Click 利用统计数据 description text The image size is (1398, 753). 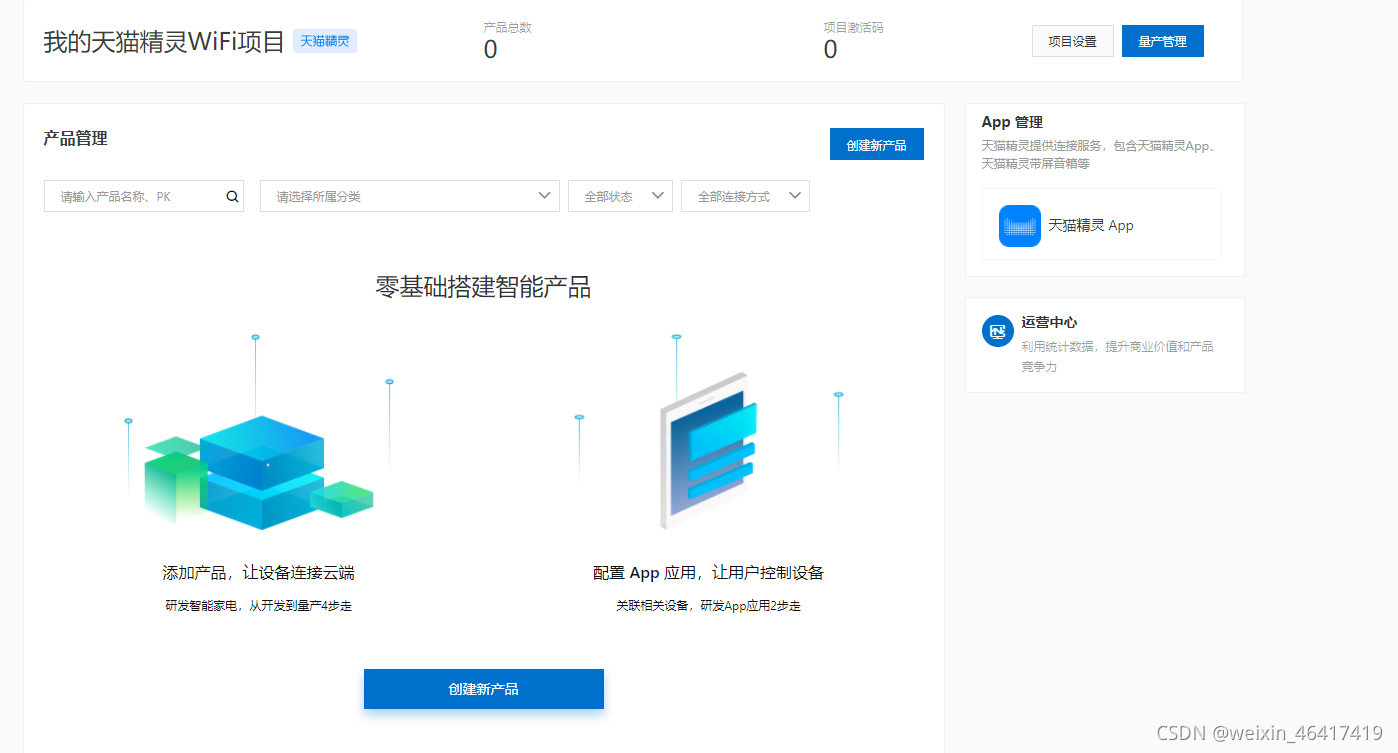[x=1117, y=356]
